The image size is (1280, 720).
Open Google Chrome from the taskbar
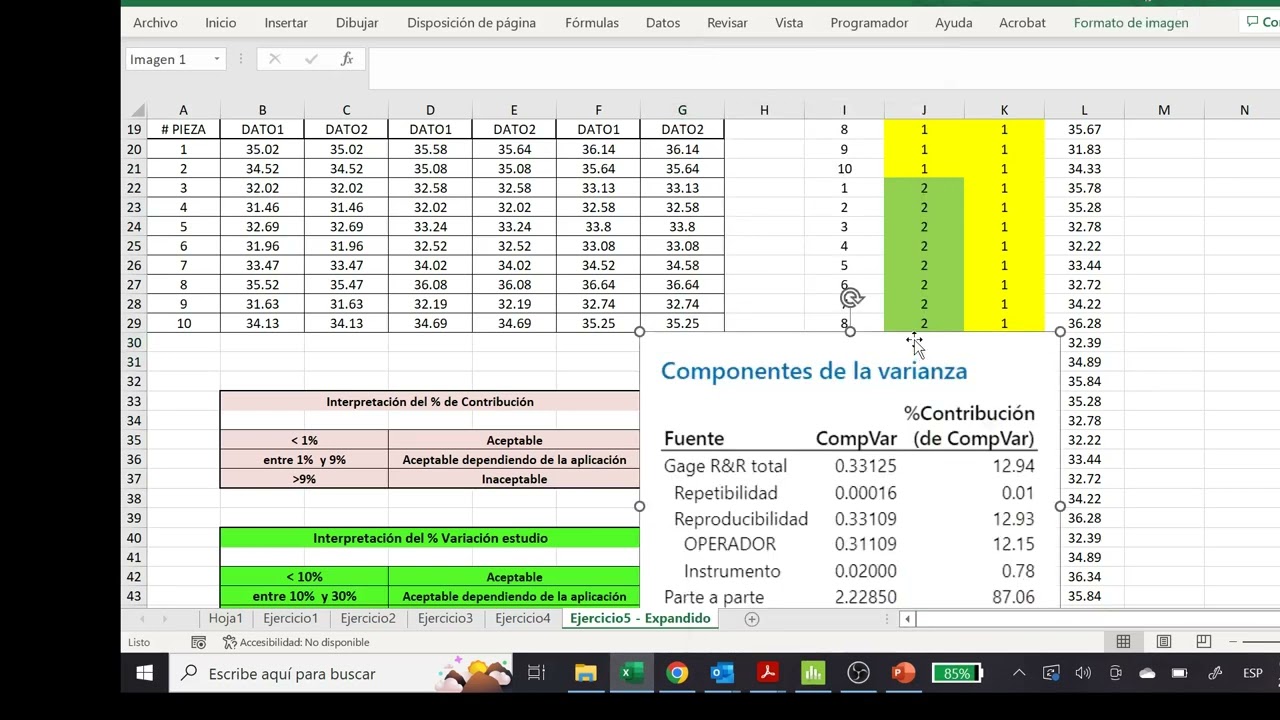click(677, 673)
